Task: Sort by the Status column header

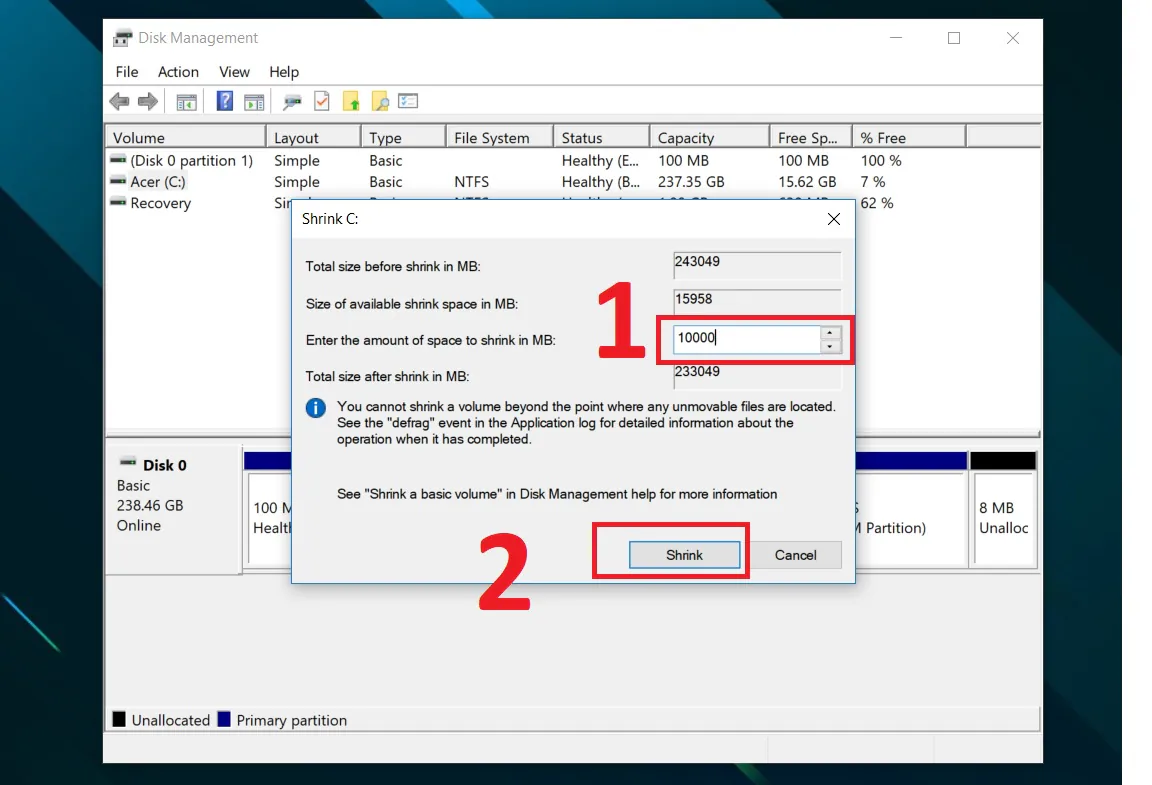Action: tap(601, 137)
